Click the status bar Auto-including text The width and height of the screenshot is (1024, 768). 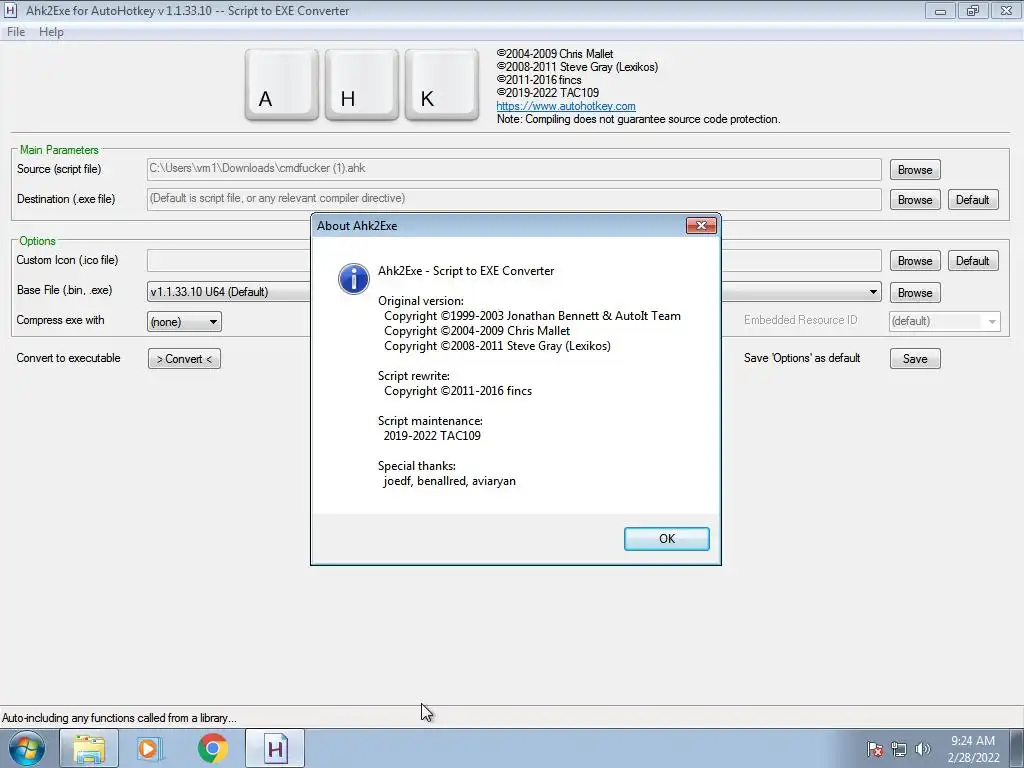tap(120, 718)
